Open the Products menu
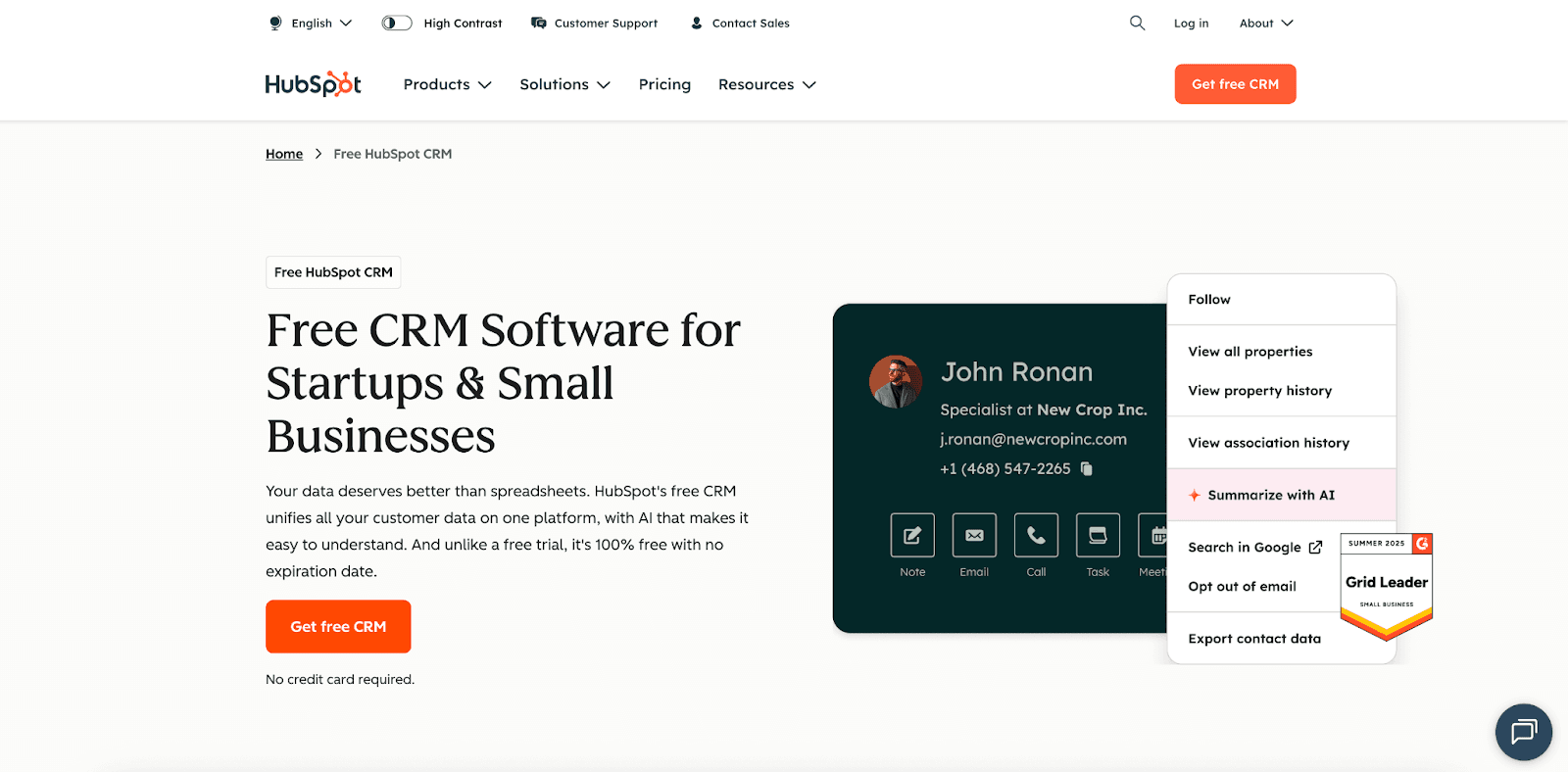The image size is (1568, 772). 447,84
